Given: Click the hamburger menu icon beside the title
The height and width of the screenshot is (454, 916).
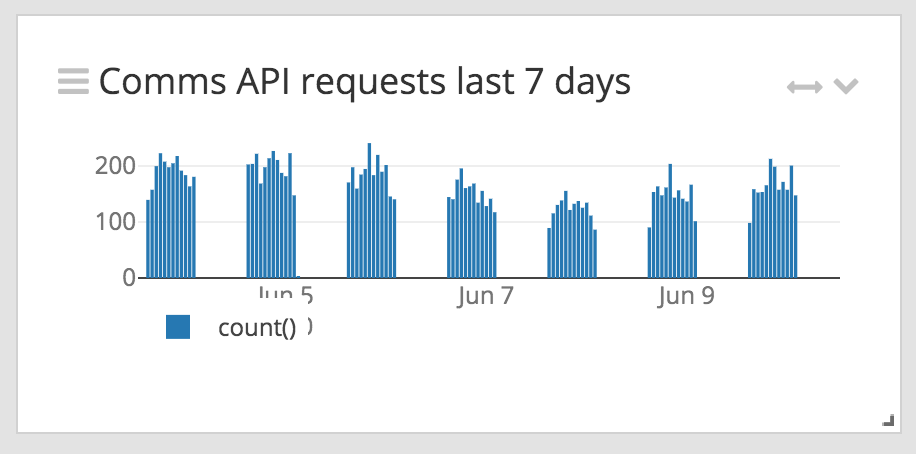Looking at the screenshot, I should click(x=74, y=81).
